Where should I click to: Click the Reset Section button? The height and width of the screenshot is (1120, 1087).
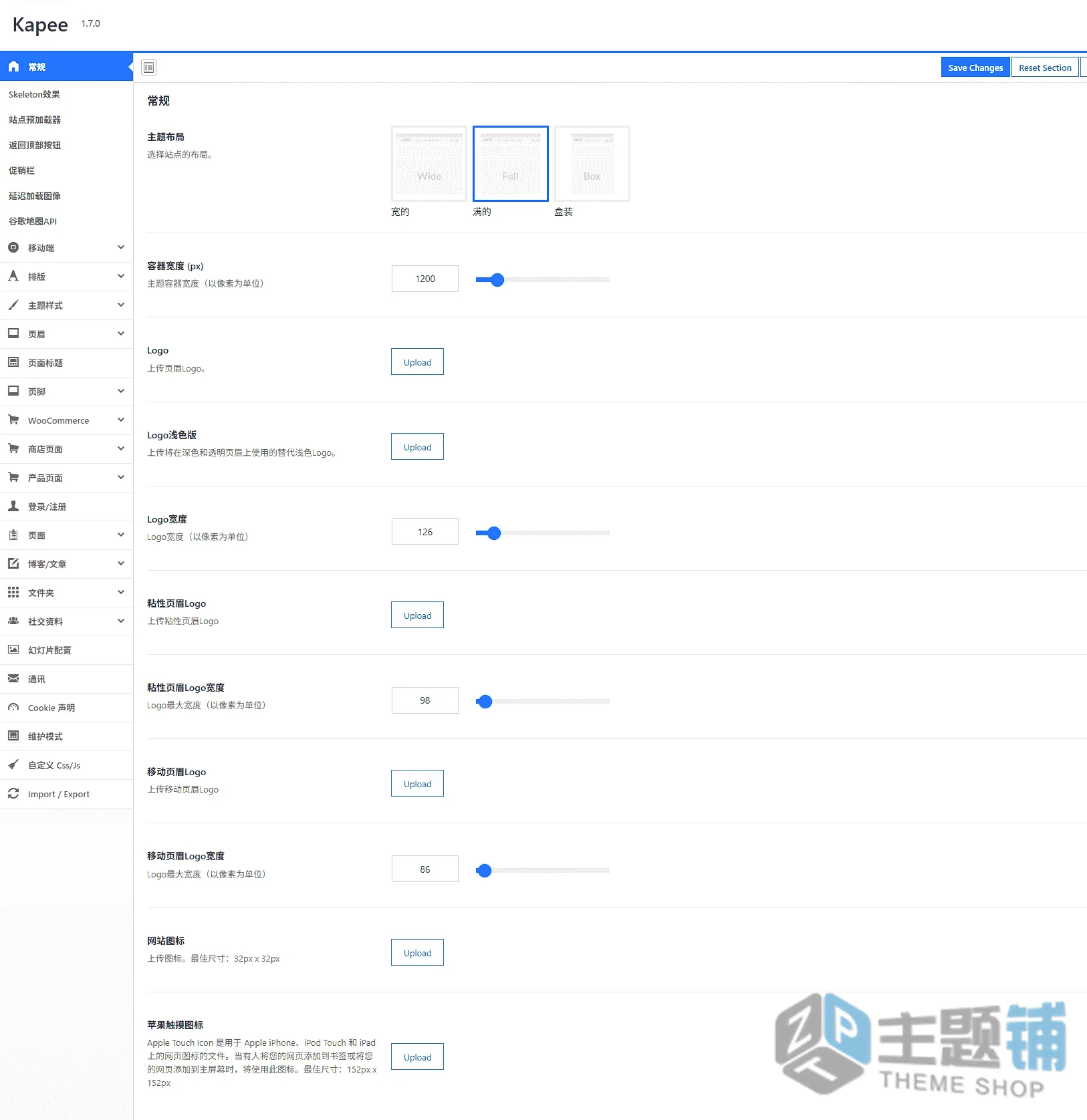pos(1045,67)
